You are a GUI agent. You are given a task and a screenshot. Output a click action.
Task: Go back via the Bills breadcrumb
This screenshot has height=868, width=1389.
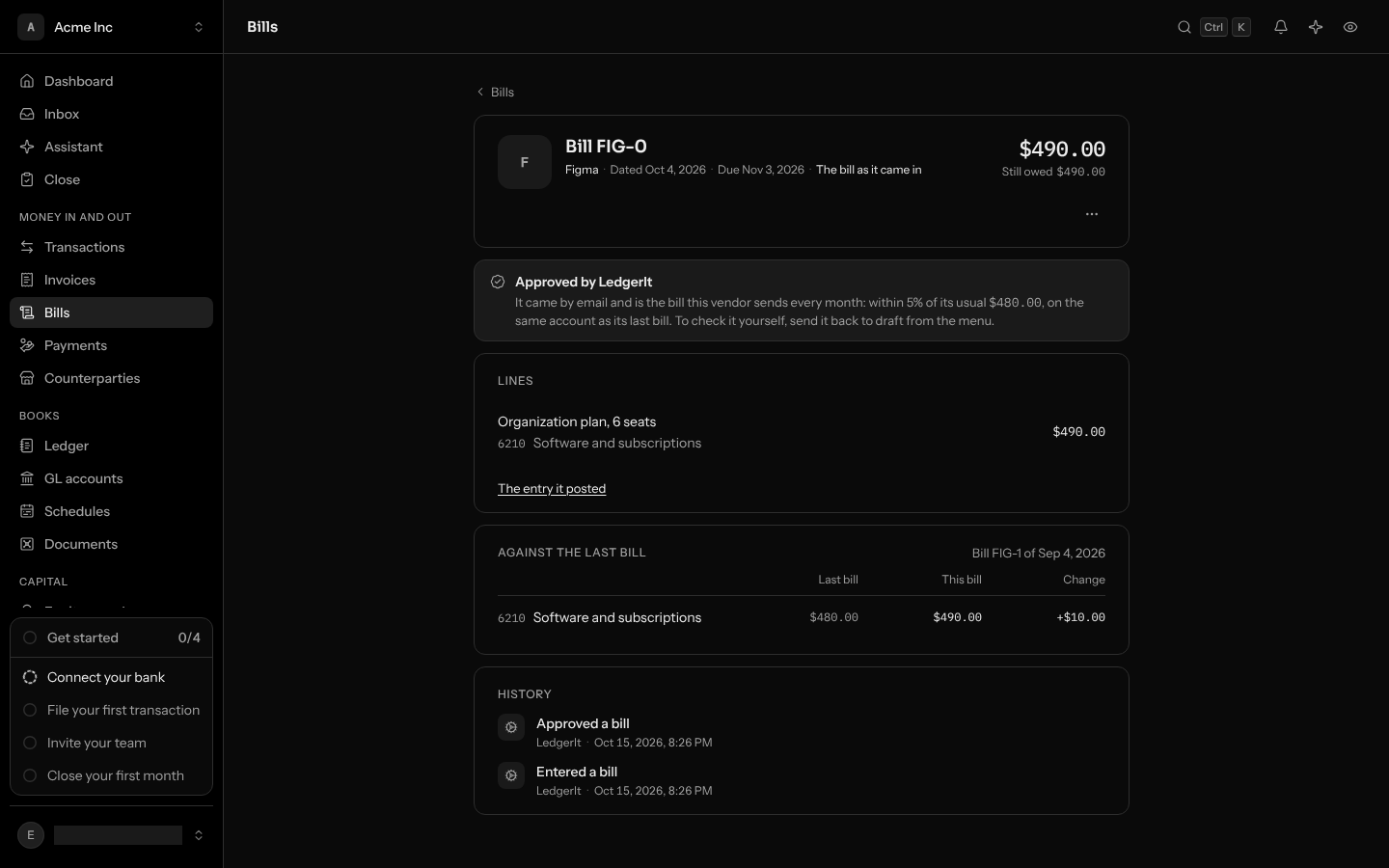coord(496,92)
